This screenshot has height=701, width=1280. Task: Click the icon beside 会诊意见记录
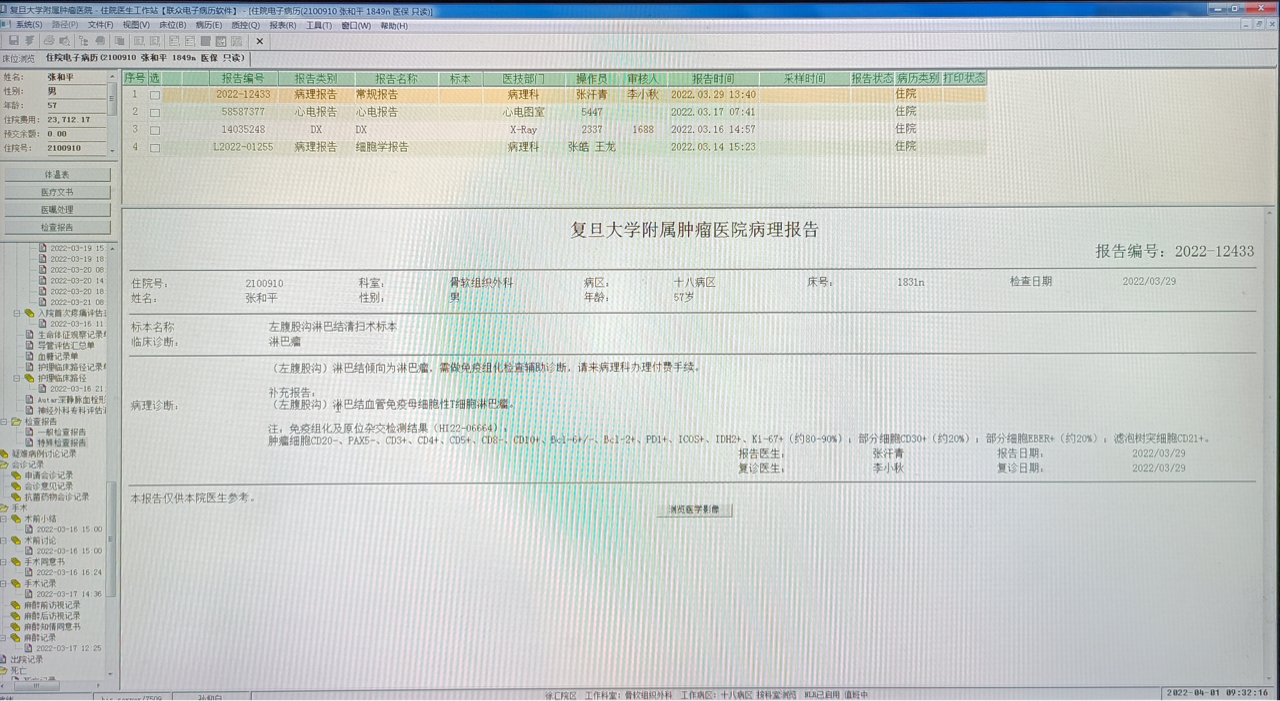coord(17,486)
